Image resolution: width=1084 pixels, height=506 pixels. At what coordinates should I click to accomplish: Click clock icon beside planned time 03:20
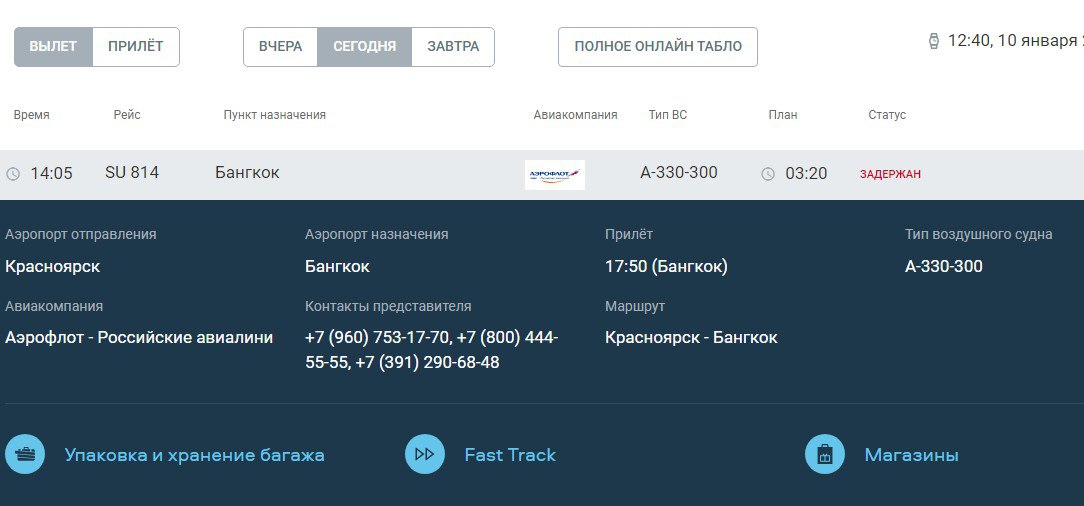tap(768, 174)
